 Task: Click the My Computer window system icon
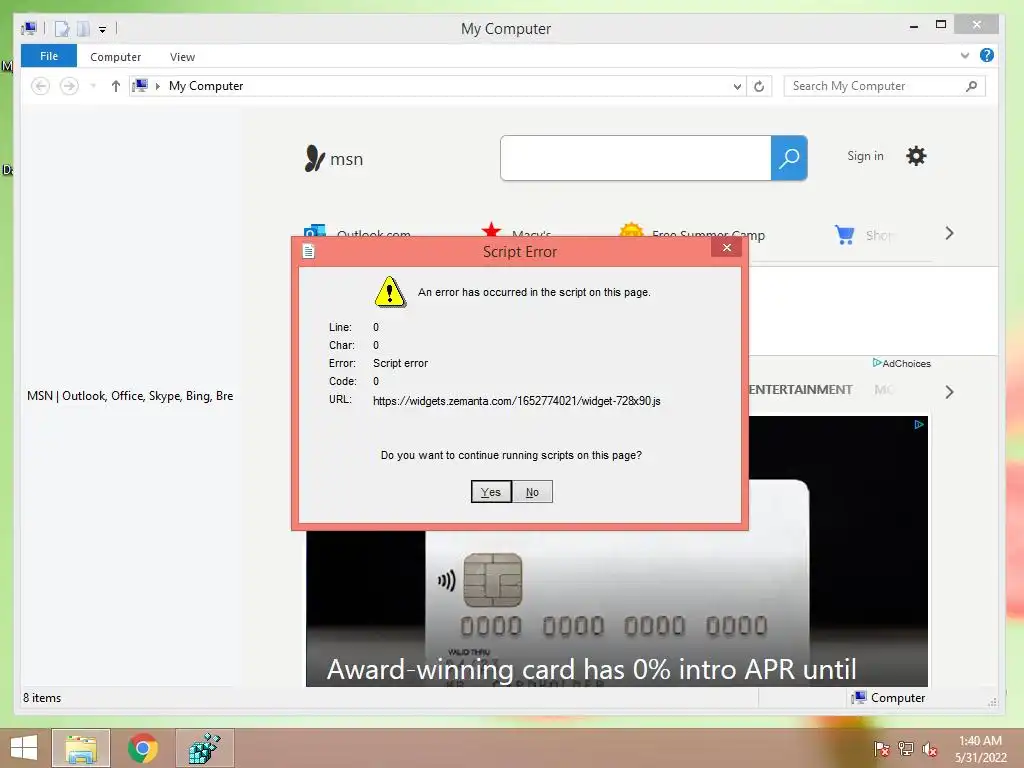29,29
